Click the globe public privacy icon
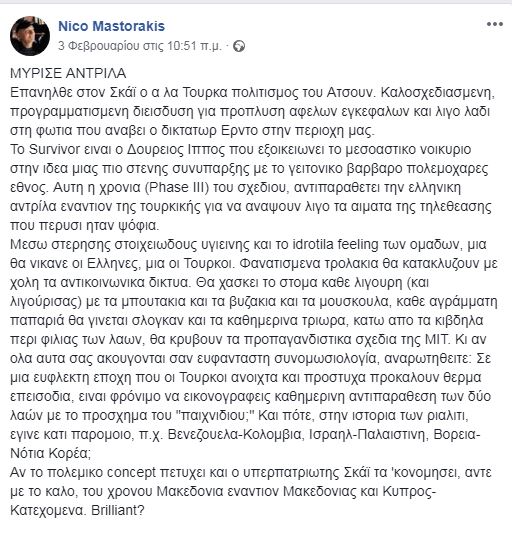 [239, 46]
